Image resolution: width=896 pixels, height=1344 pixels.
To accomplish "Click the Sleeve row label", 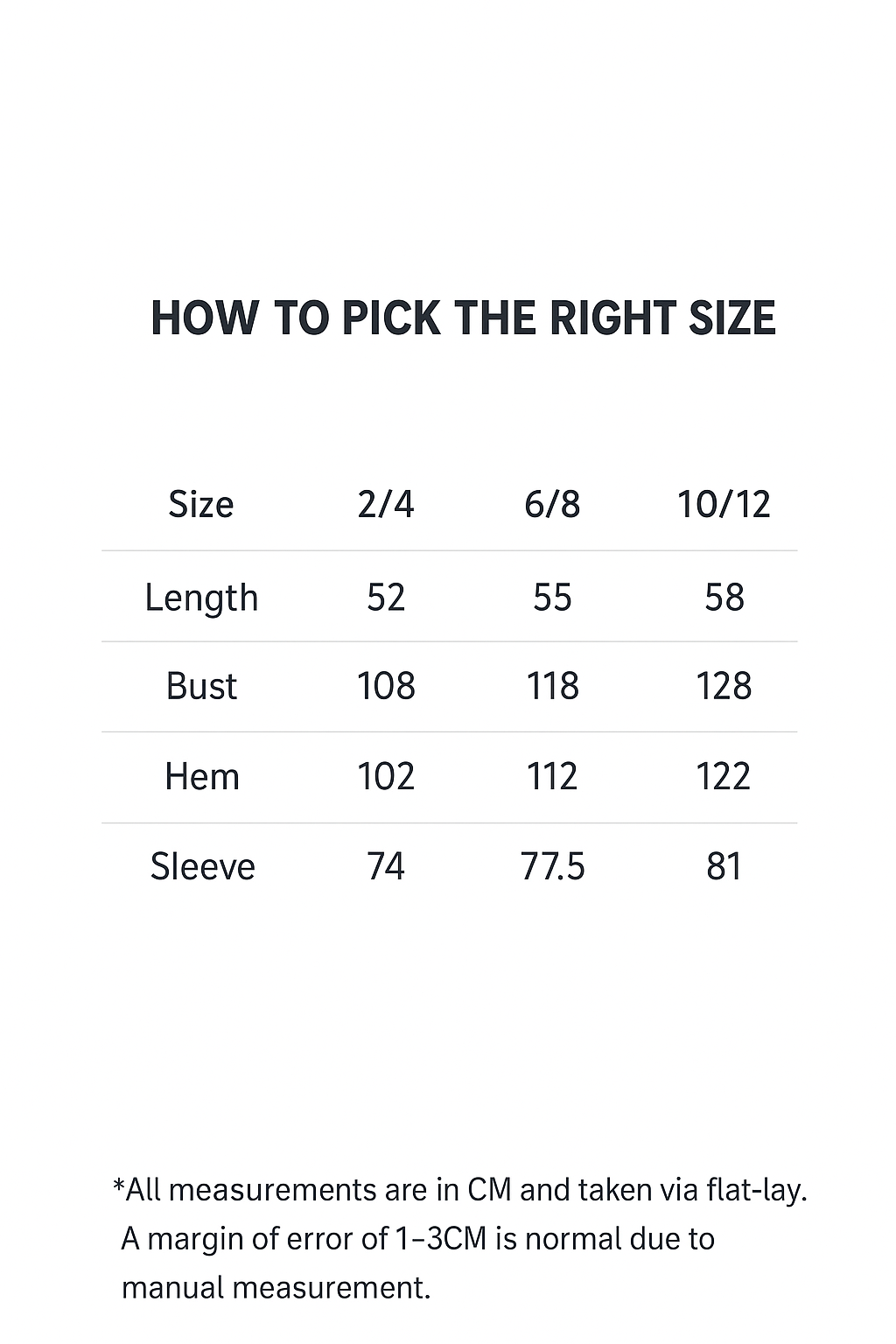I will click(202, 867).
